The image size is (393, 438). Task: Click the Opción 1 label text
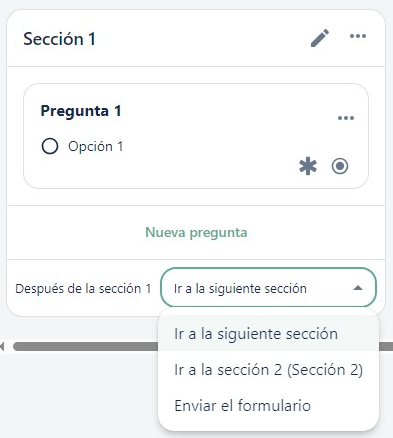(x=96, y=146)
